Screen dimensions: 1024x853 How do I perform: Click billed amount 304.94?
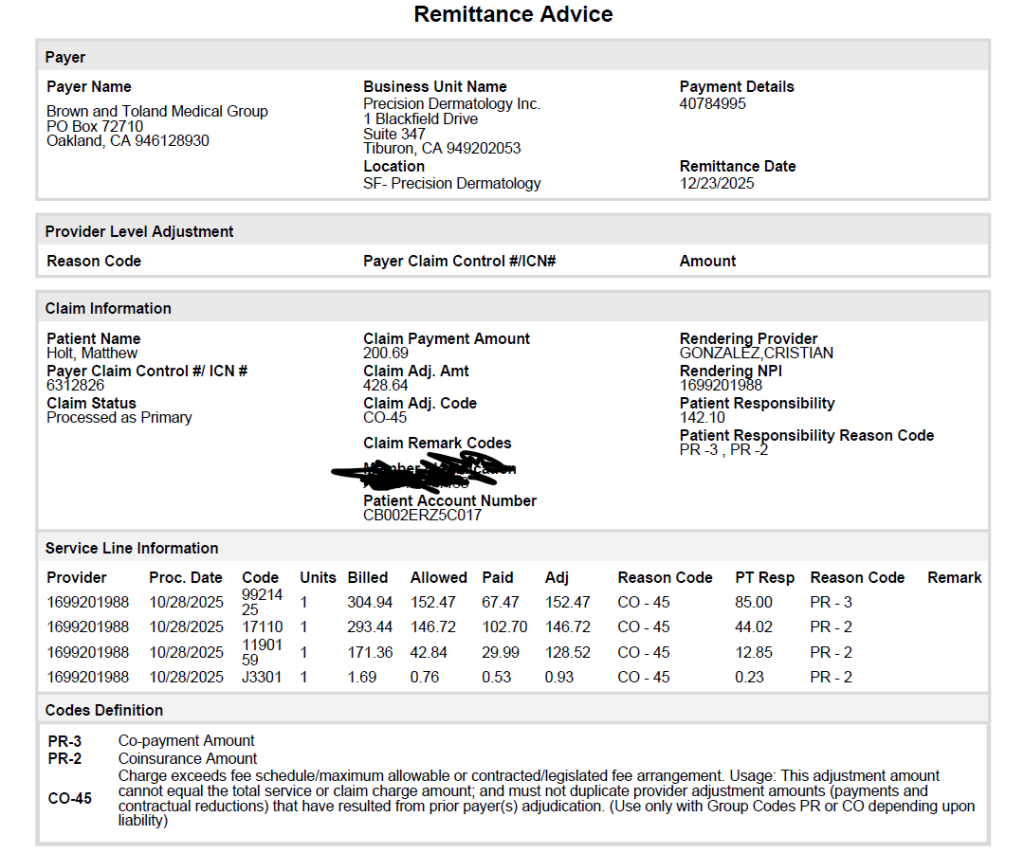[370, 603]
